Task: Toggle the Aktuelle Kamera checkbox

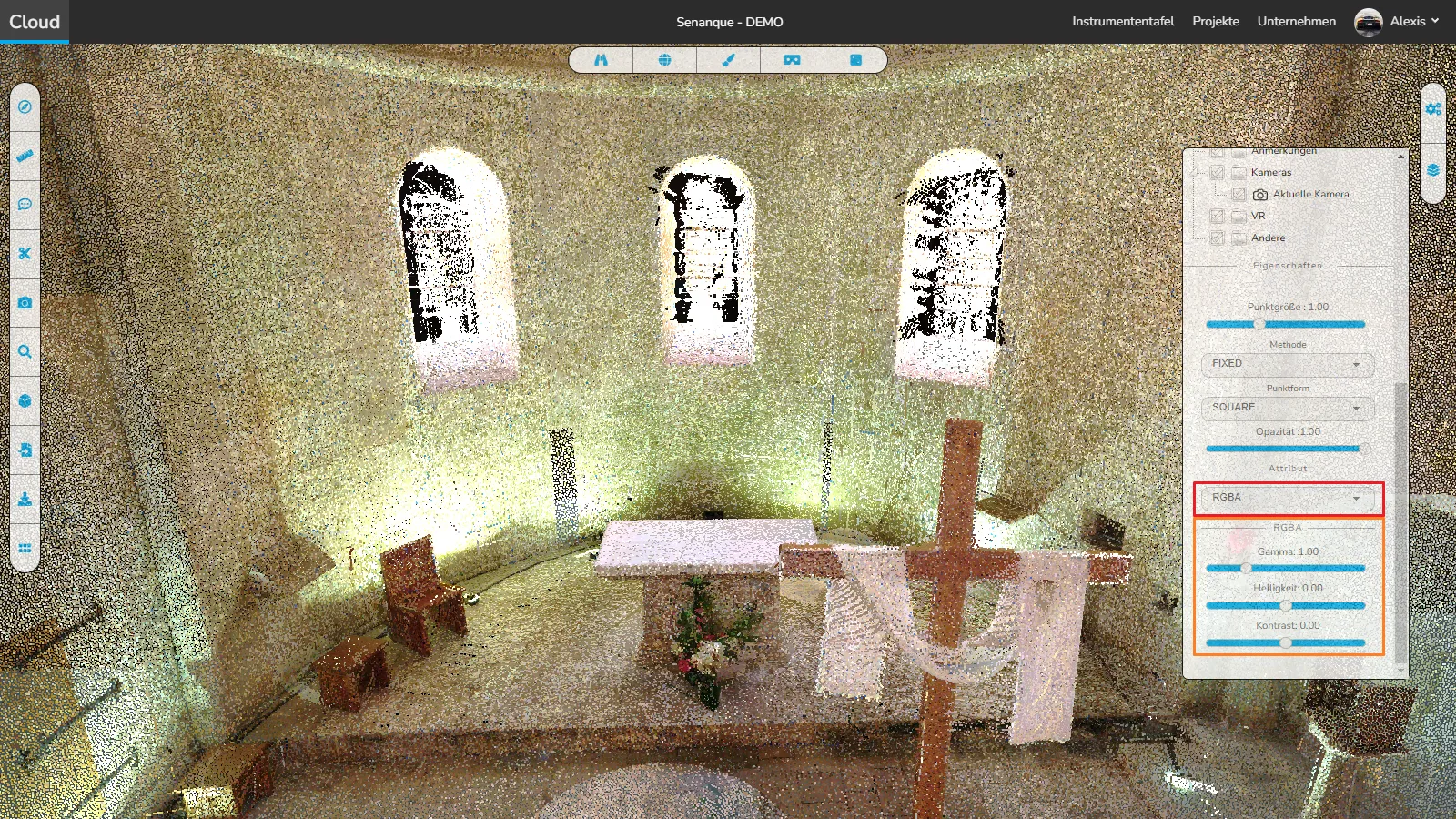Action: pyautogui.click(x=1239, y=195)
